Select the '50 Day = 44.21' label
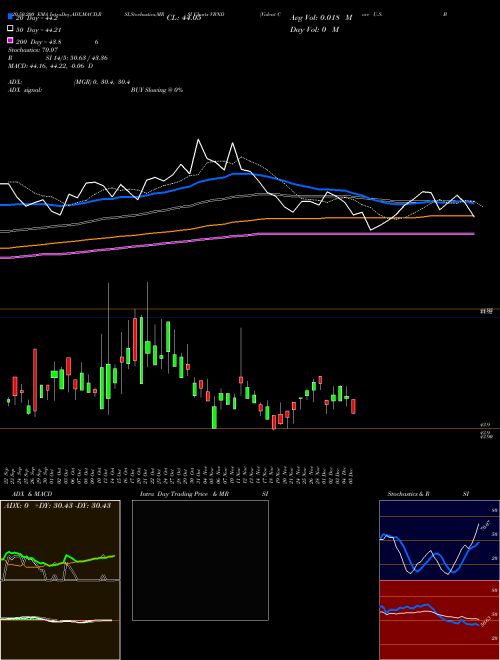This screenshot has width=500, height=660. pyautogui.click(x=40, y=30)
